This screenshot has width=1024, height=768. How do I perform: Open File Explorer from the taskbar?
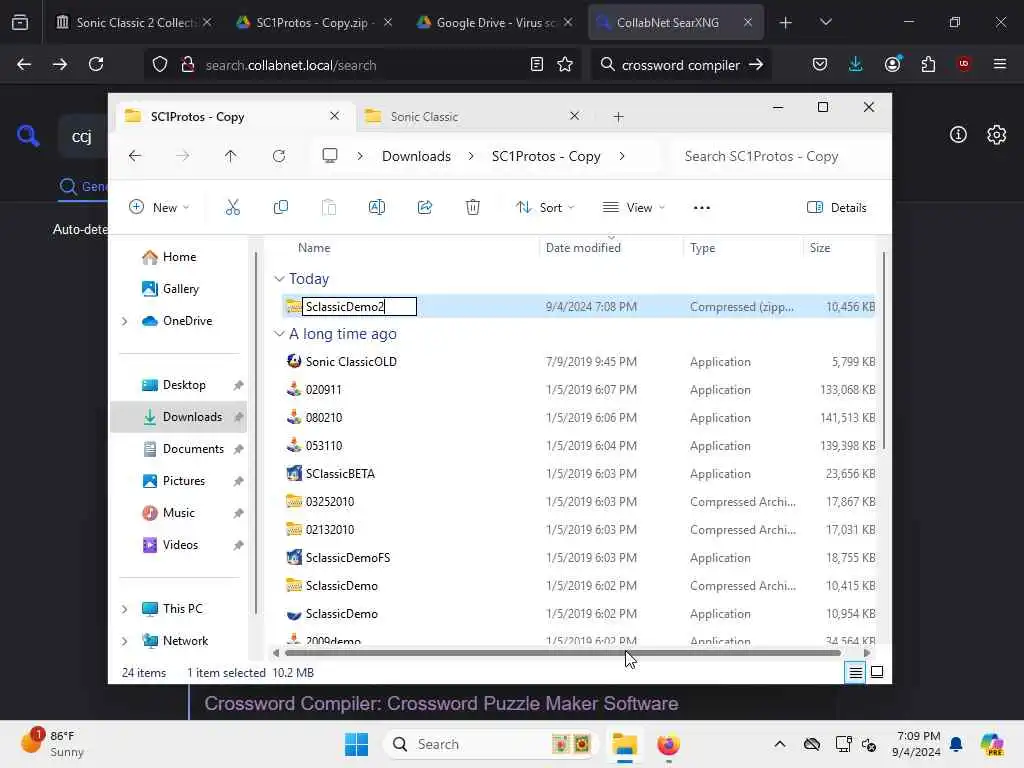tap(624, 744)
